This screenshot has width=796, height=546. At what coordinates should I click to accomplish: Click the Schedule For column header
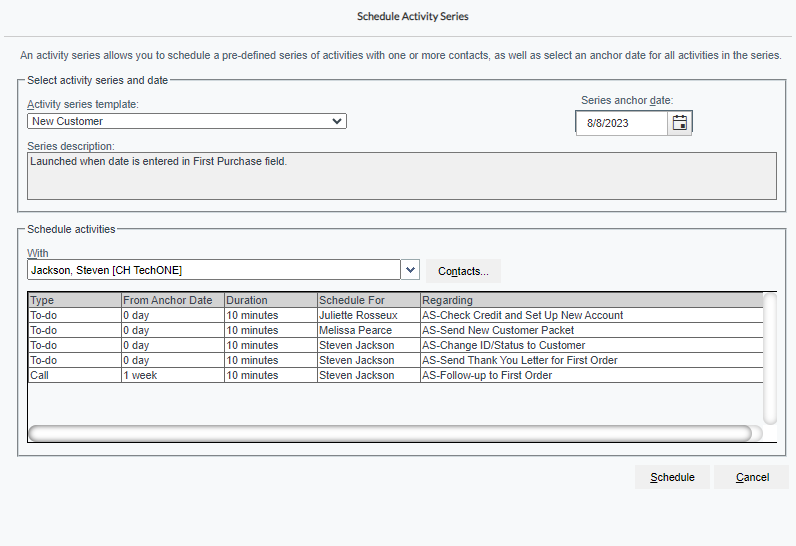pos(369,300)
